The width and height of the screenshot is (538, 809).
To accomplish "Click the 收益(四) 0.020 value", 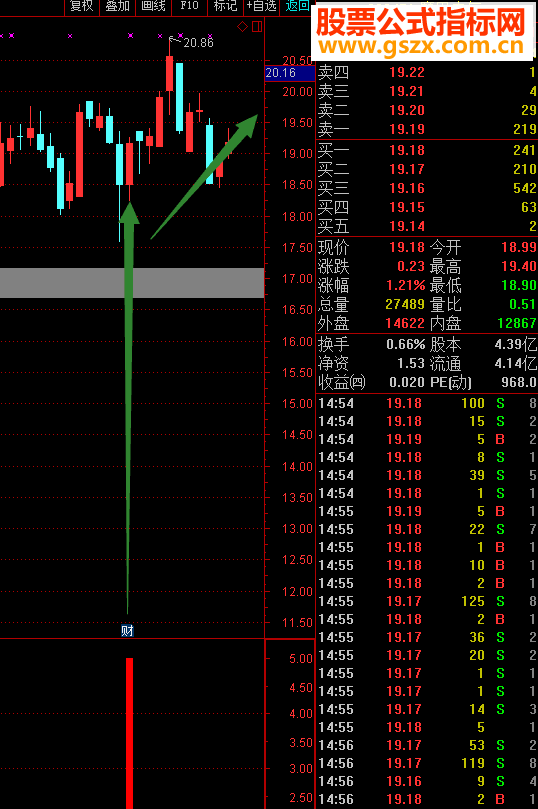I will 407,382.
